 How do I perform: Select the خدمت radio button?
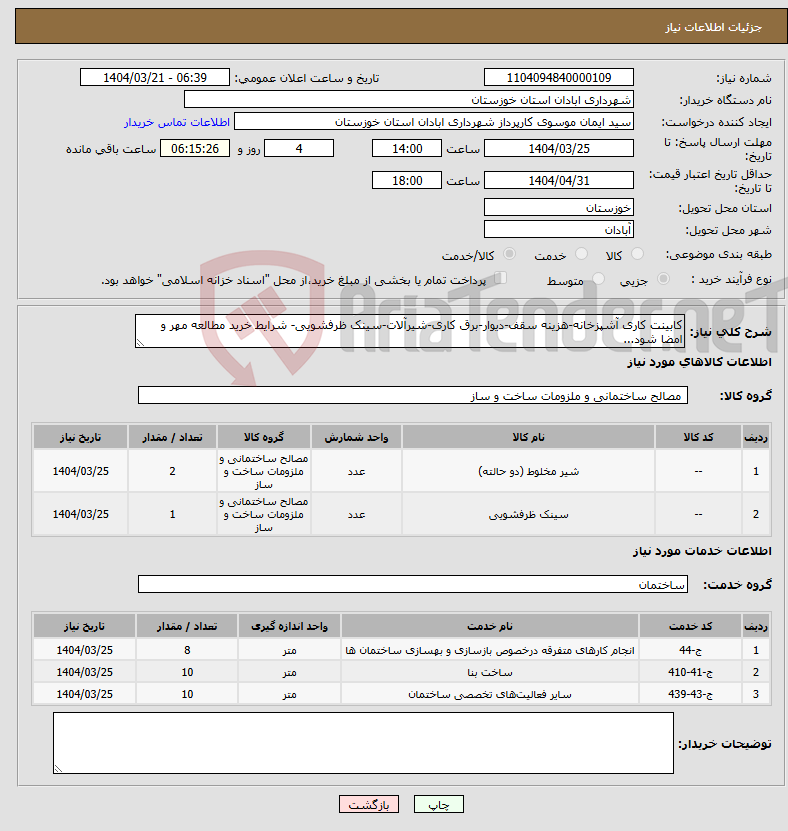(582, 254)
